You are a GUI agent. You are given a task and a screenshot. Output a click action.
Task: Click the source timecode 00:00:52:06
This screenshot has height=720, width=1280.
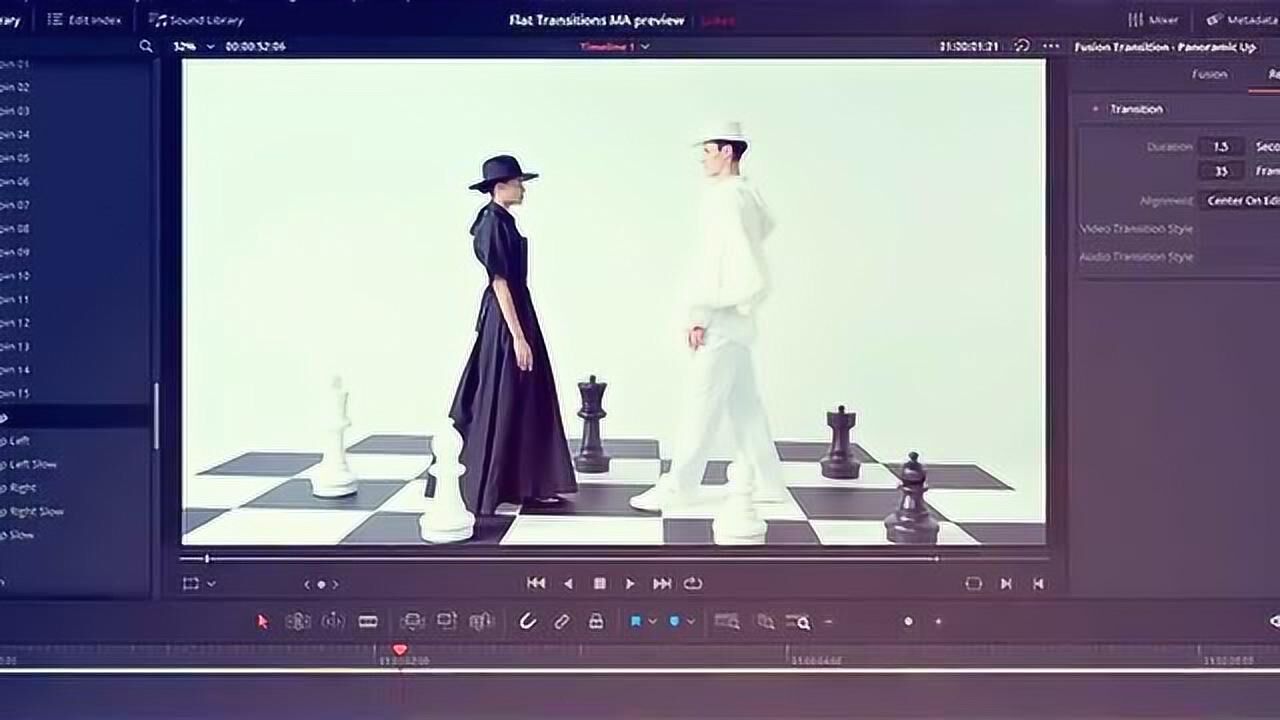(255, 46)
